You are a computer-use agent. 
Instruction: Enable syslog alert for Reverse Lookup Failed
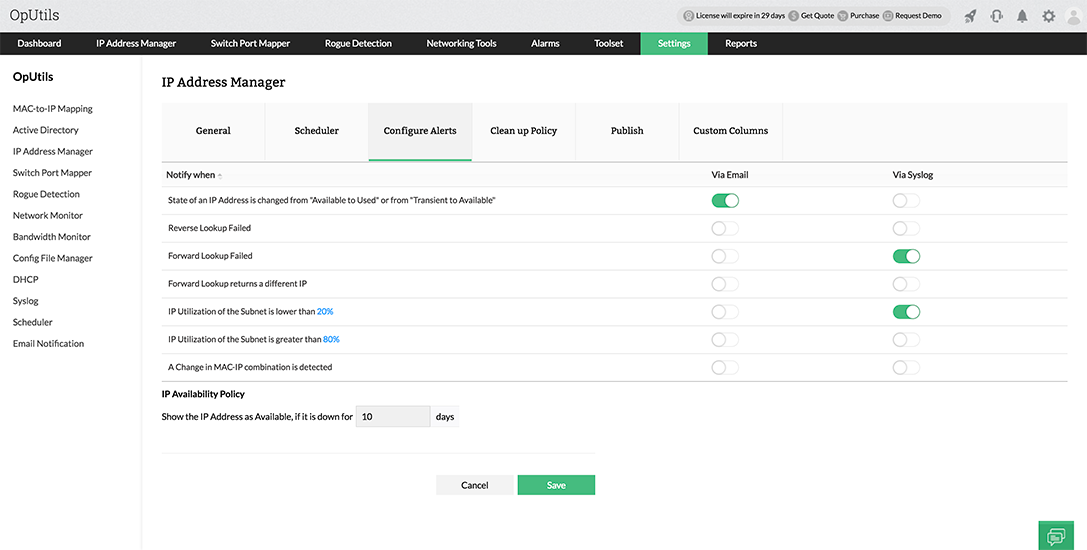tap(906, 228)
